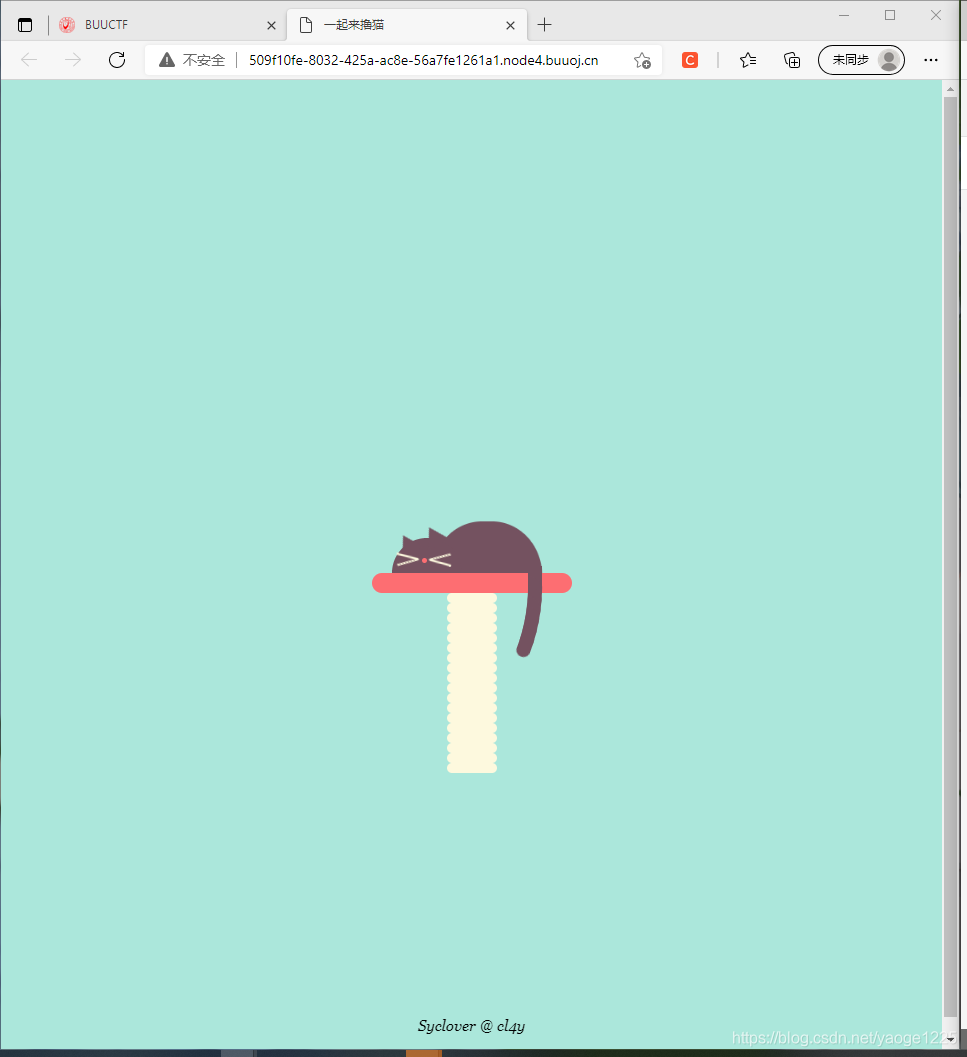Screen dimensions: 967x1057
Task: Open the browser settings ellipsis menu
Action: pos(931,60)
